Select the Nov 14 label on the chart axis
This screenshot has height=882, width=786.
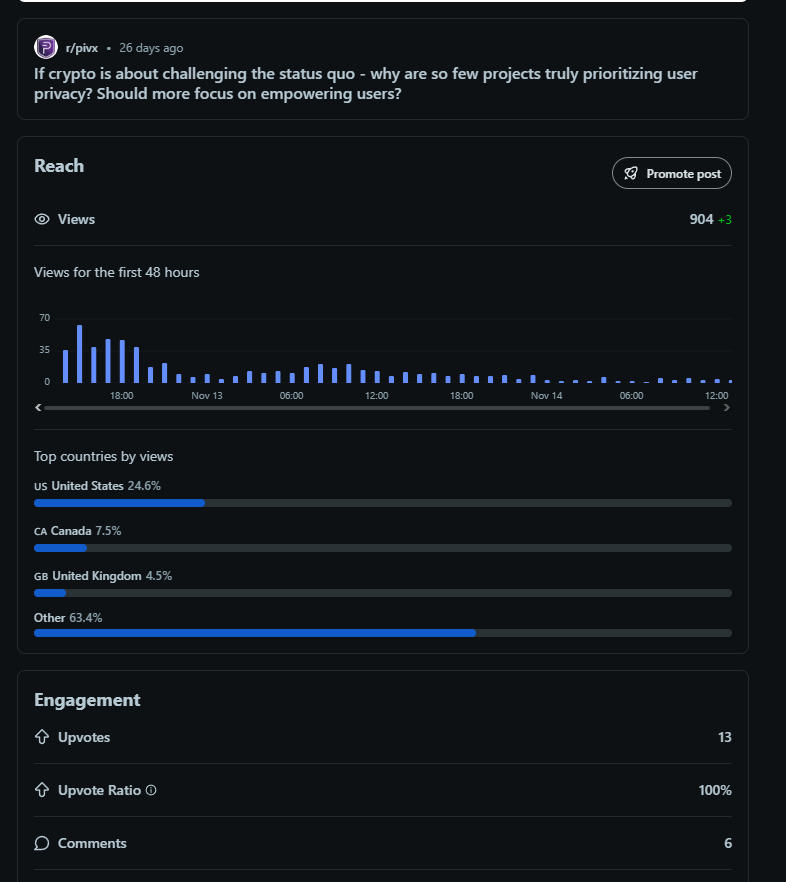tap(546, 396)
